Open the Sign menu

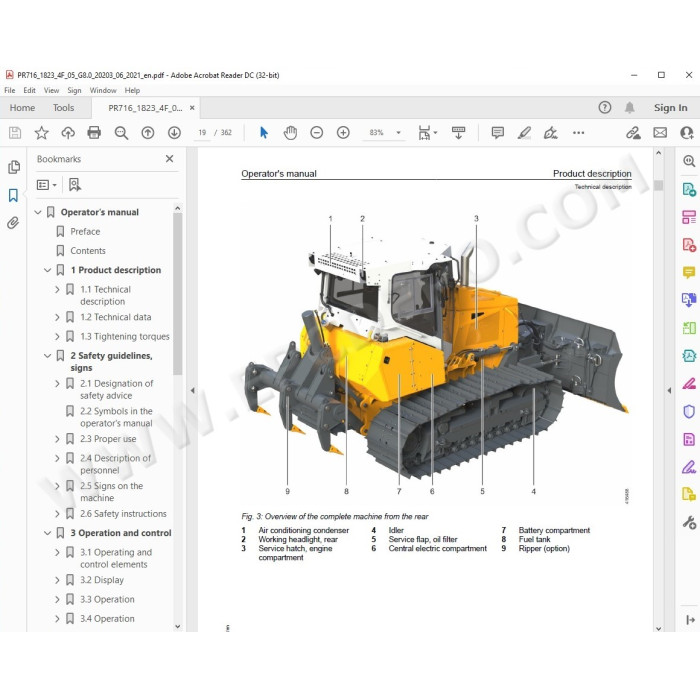pos(74,90)
